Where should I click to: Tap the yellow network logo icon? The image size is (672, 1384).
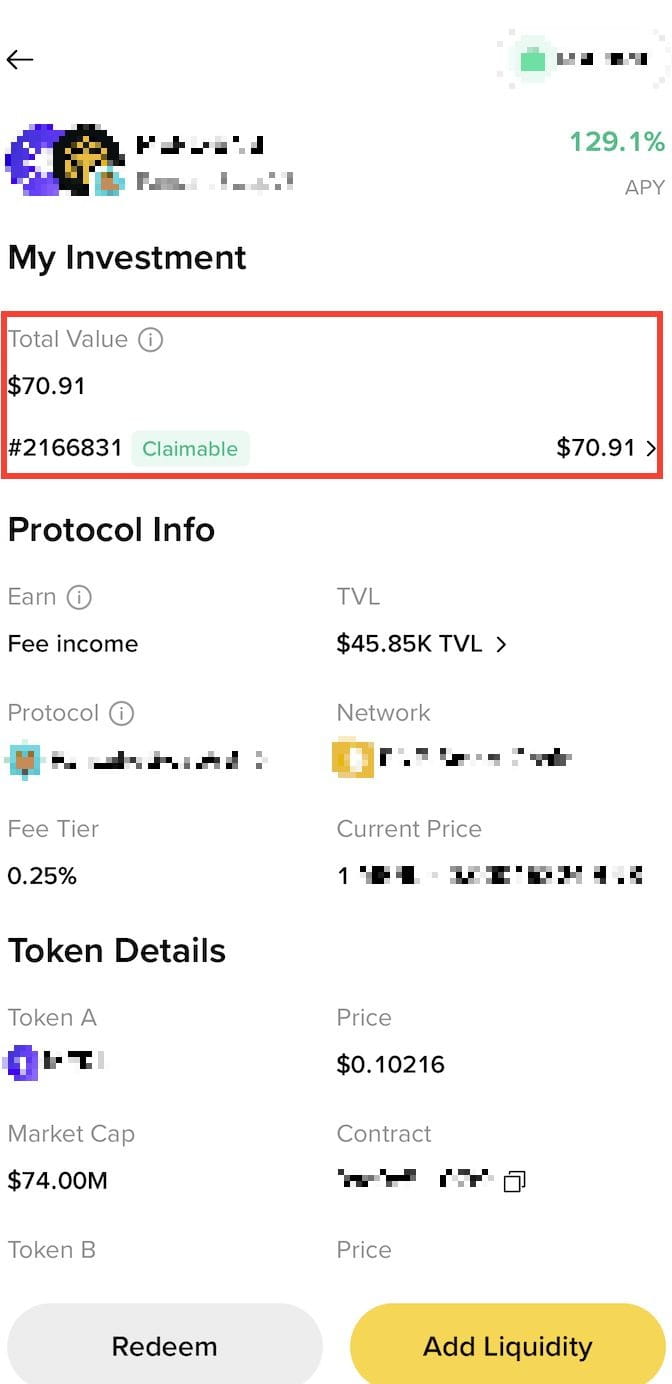click(x=352, y=760)
